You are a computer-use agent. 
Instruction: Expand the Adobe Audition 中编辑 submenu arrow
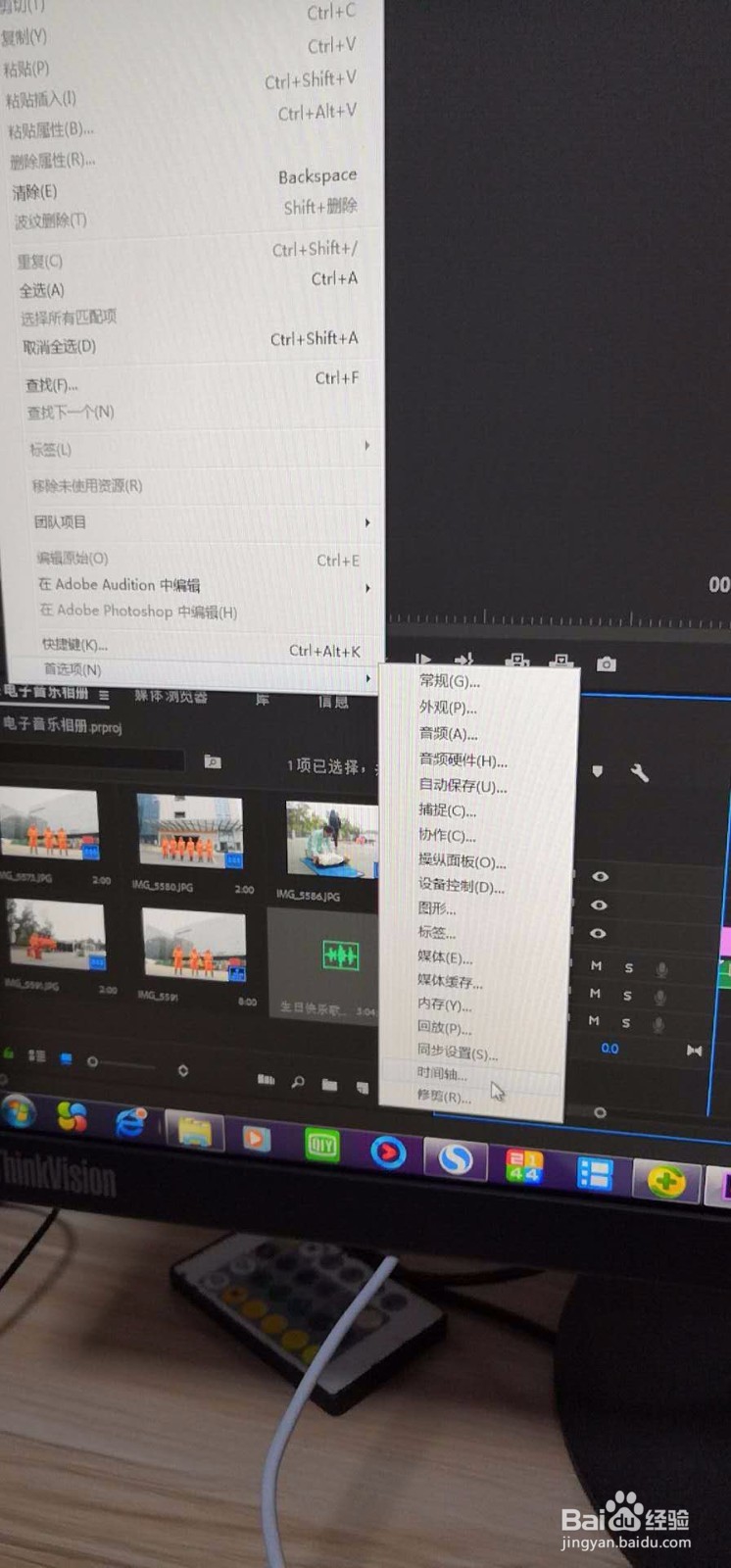pos(367,589)
